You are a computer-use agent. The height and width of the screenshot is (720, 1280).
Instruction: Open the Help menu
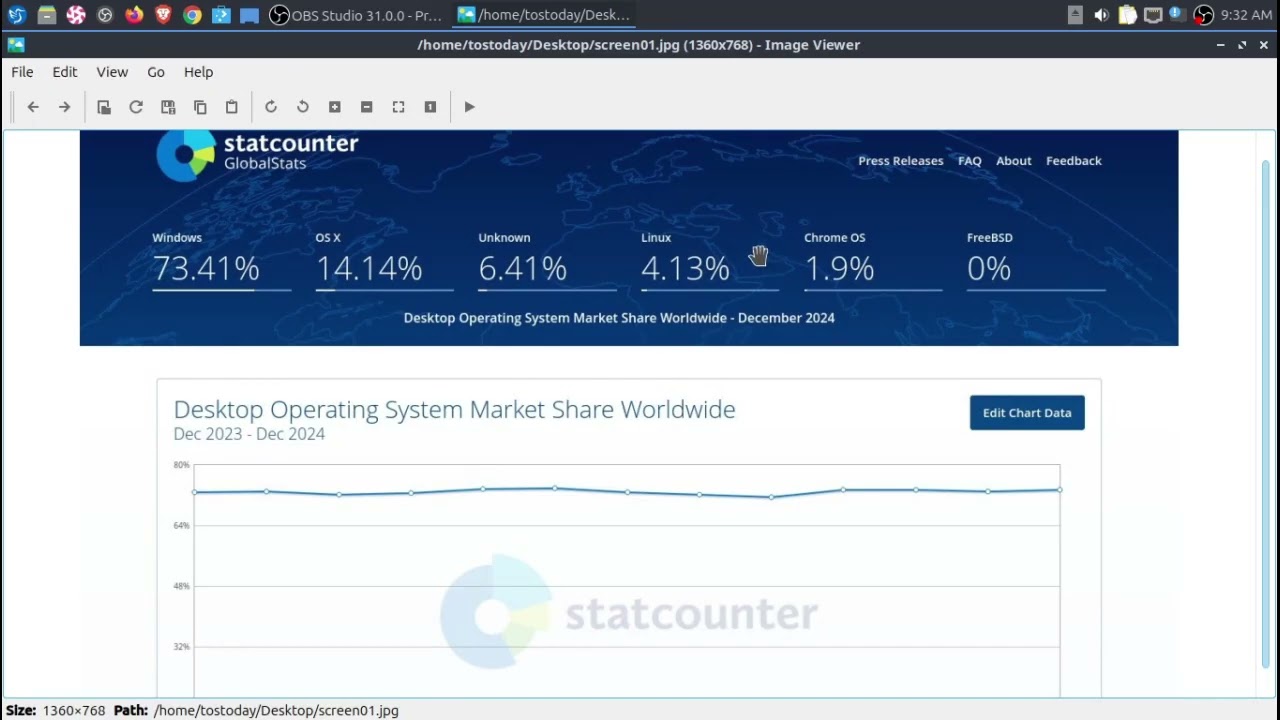tap(198, 72)
